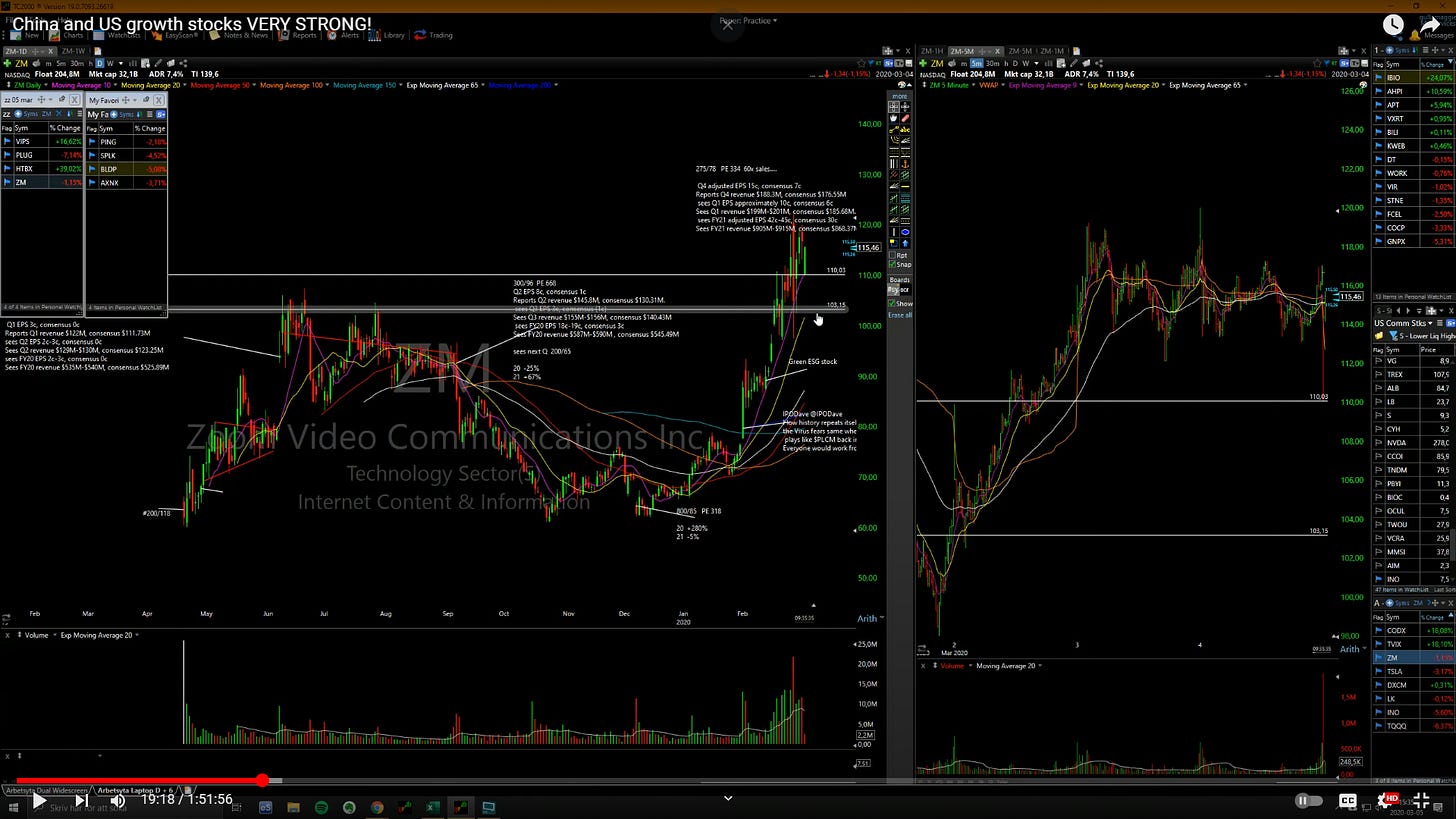Select BLDP in My Favorites list
This screenshot has width=1456, height=819.
(127, 169)
